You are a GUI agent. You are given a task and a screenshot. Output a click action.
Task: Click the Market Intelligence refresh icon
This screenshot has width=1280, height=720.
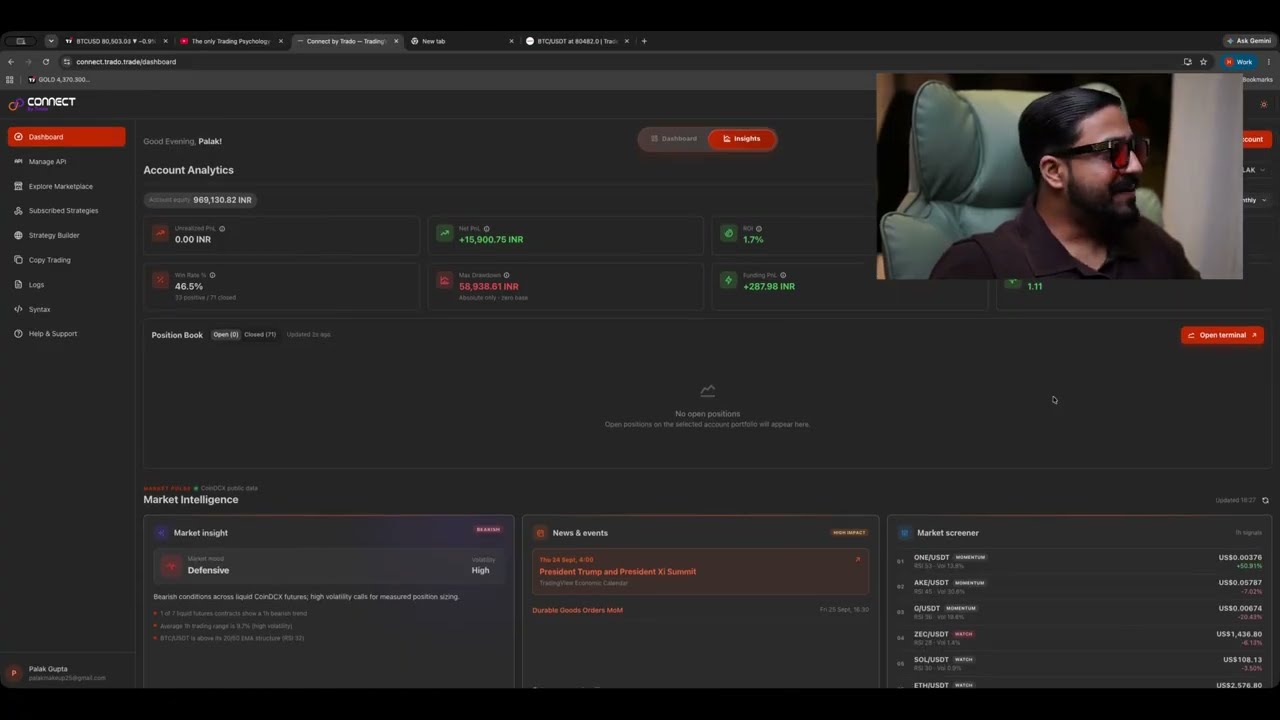click(1265, 500)
